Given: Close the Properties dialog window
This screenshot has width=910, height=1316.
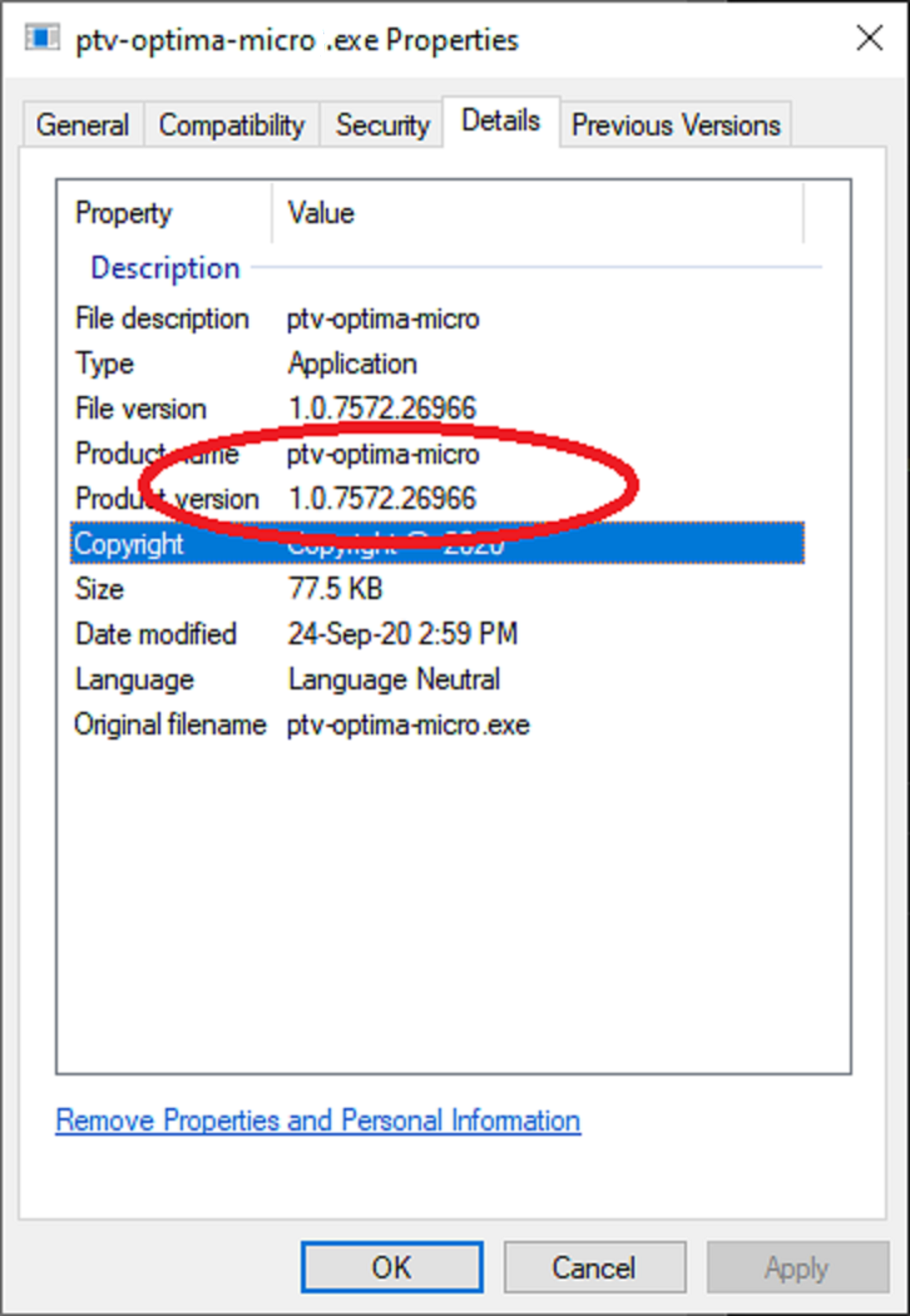Looking at the screenshot, I should [869, 38].
